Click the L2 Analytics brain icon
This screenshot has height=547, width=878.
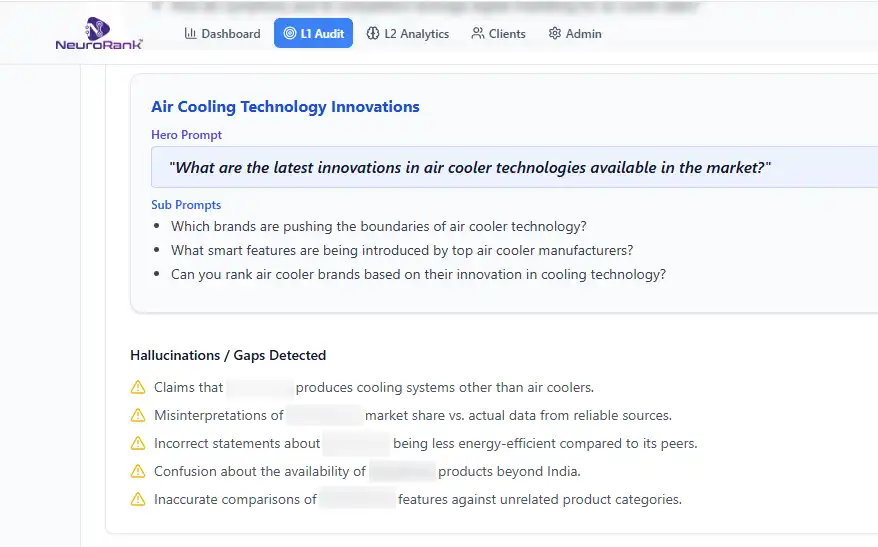[x=373, y=33]
